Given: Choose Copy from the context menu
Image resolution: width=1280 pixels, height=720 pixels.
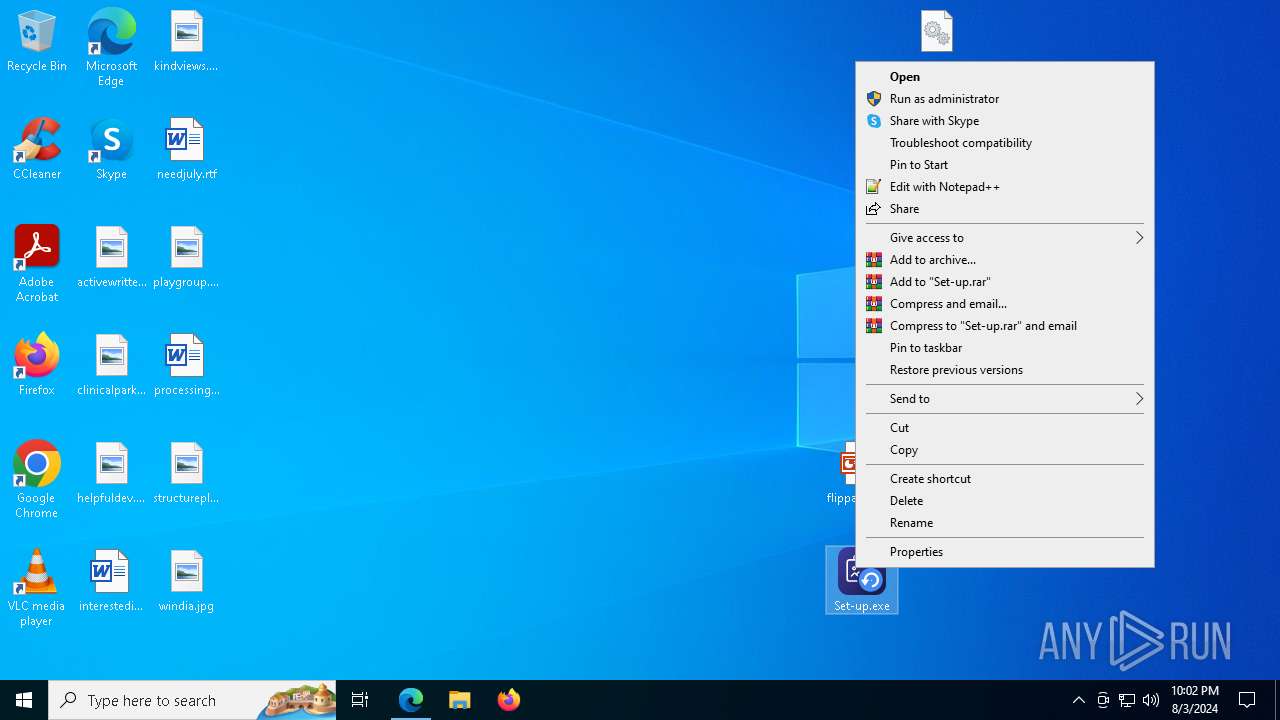Looking at the screenshot, I should (x=1005, y=450).
